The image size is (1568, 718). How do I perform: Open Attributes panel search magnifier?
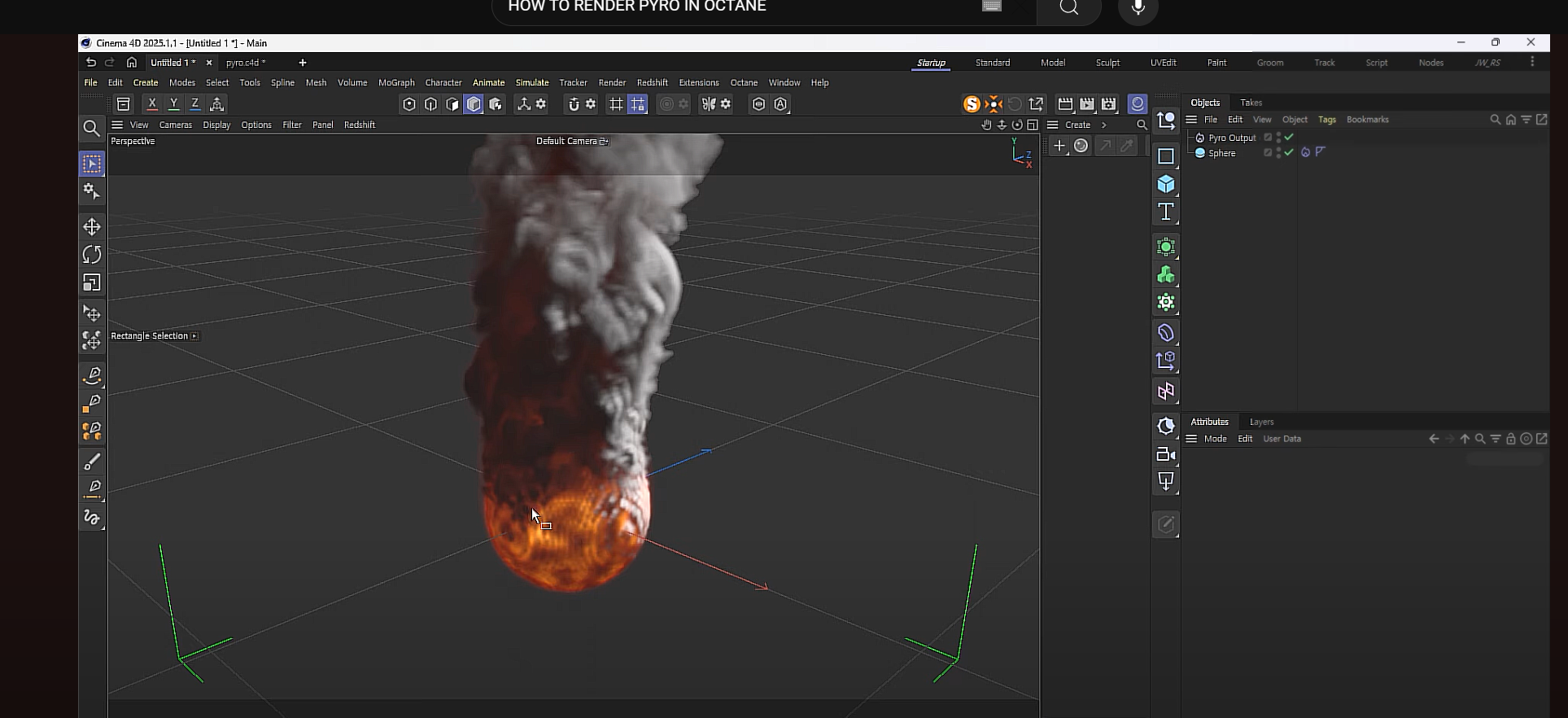(1480, 439)
